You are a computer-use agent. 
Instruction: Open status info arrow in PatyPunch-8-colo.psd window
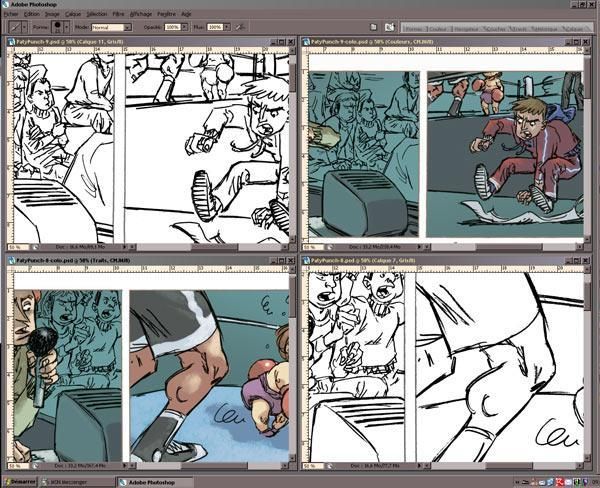tap(125, 466)
